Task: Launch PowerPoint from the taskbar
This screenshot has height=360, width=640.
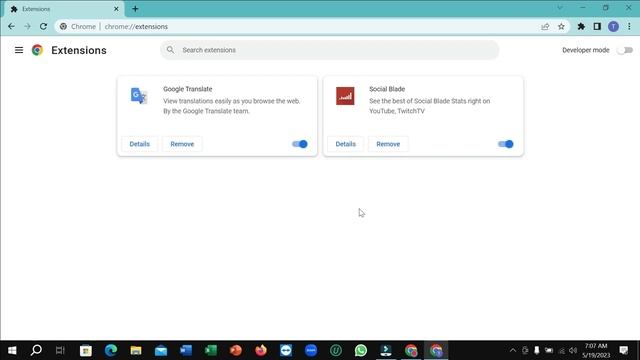Action: click(x=236, y=350)
